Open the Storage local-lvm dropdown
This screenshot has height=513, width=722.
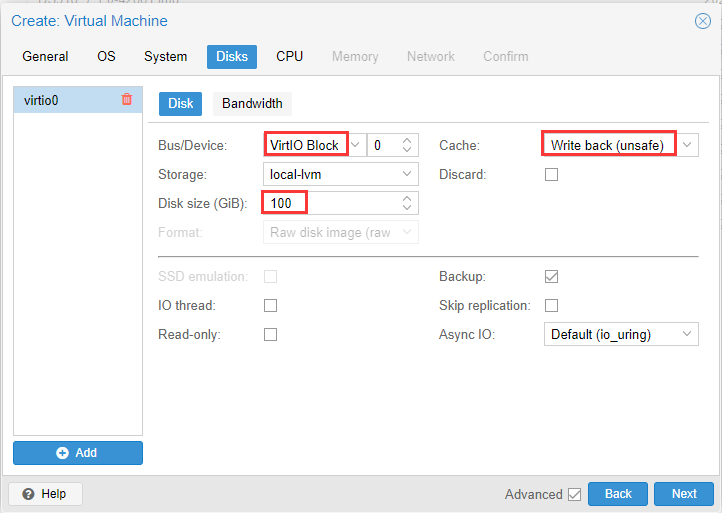click(x=407, y=175)
